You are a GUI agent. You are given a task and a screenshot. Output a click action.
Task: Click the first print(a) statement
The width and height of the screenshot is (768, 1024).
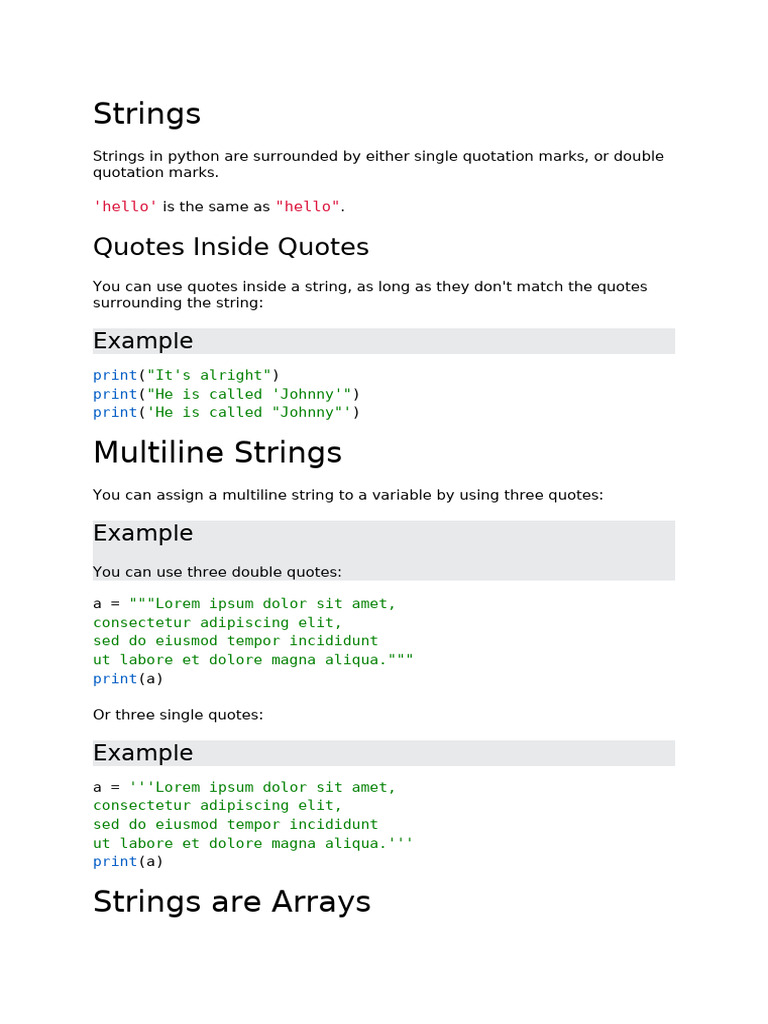point(128,678)
